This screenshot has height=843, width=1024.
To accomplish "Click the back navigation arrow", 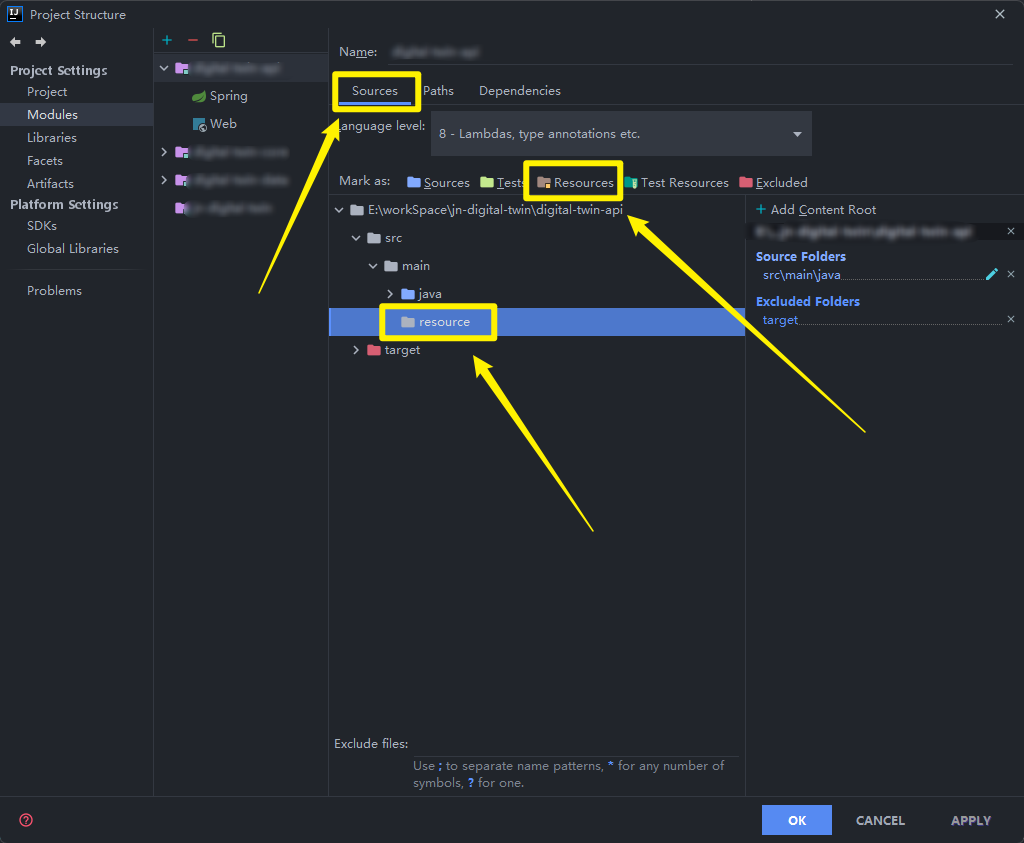I will click(15, 42).
